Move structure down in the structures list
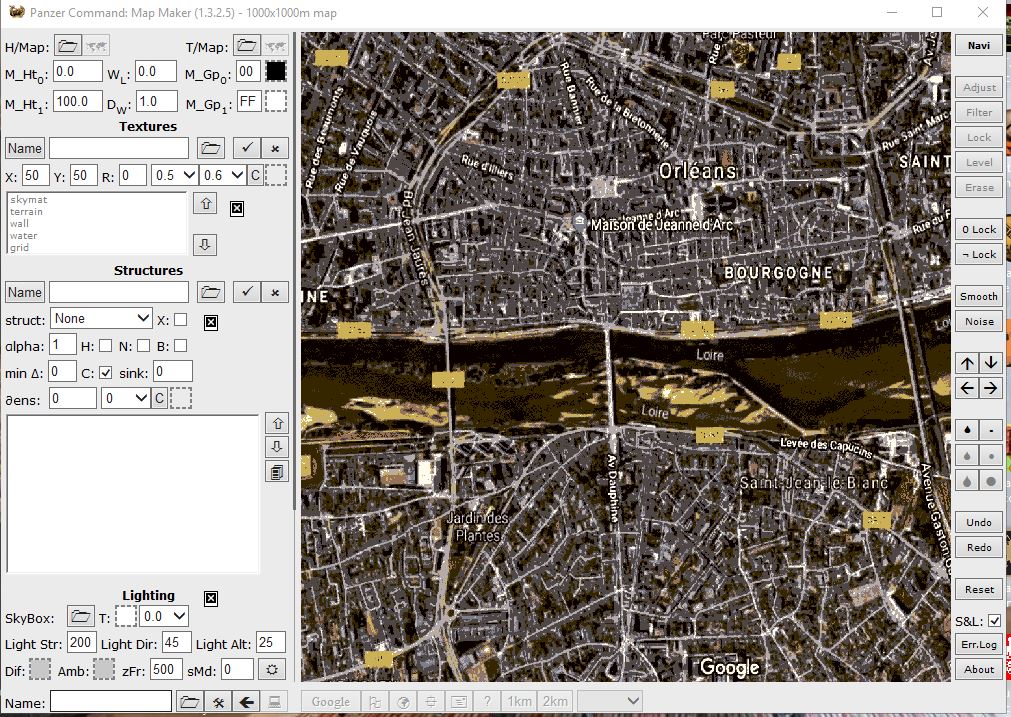Image resolution: width=1011 pixels, height=717 pixels. coord(277,447)
